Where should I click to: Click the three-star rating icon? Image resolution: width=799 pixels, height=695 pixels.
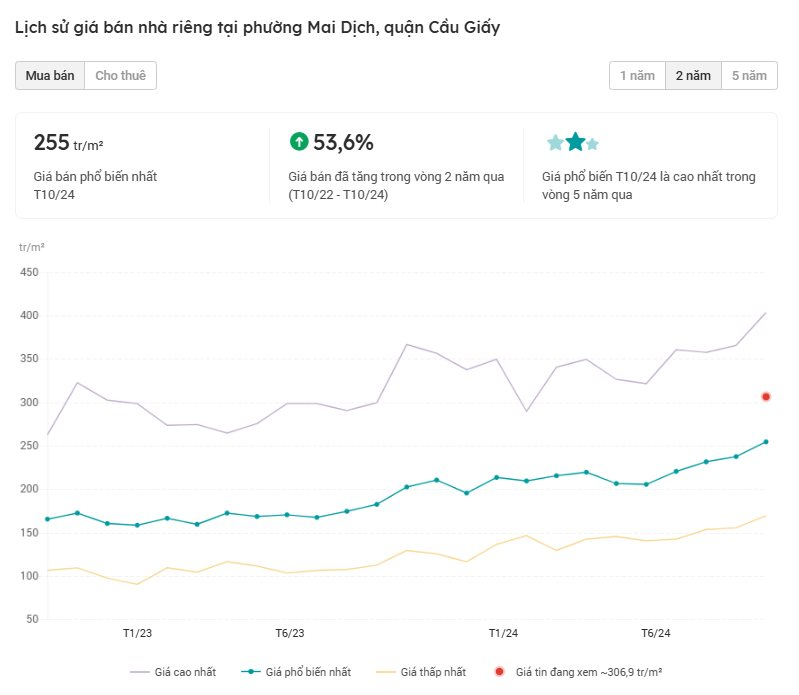(573, 142)
